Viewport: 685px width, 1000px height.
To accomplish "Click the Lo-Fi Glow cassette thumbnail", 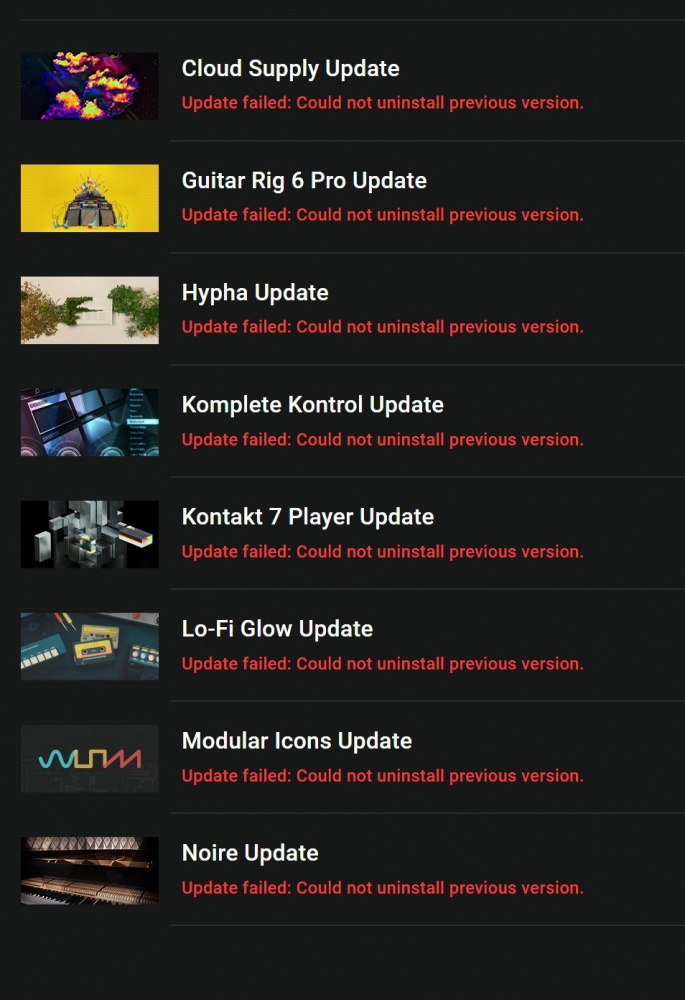I will tap(89, 646).
